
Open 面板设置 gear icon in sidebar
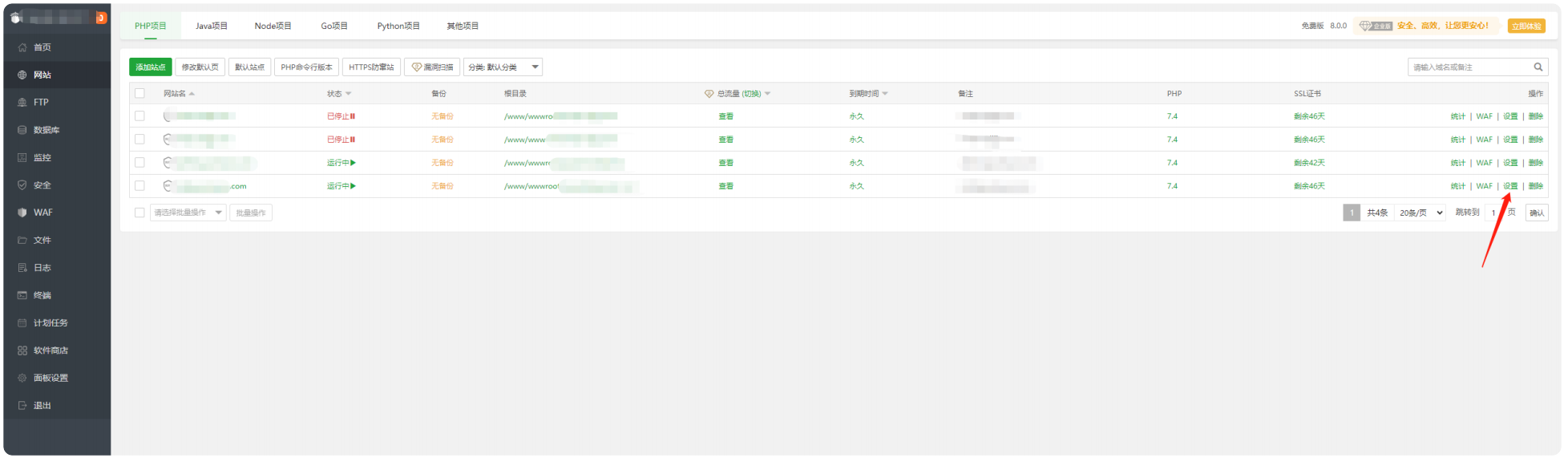22,378
